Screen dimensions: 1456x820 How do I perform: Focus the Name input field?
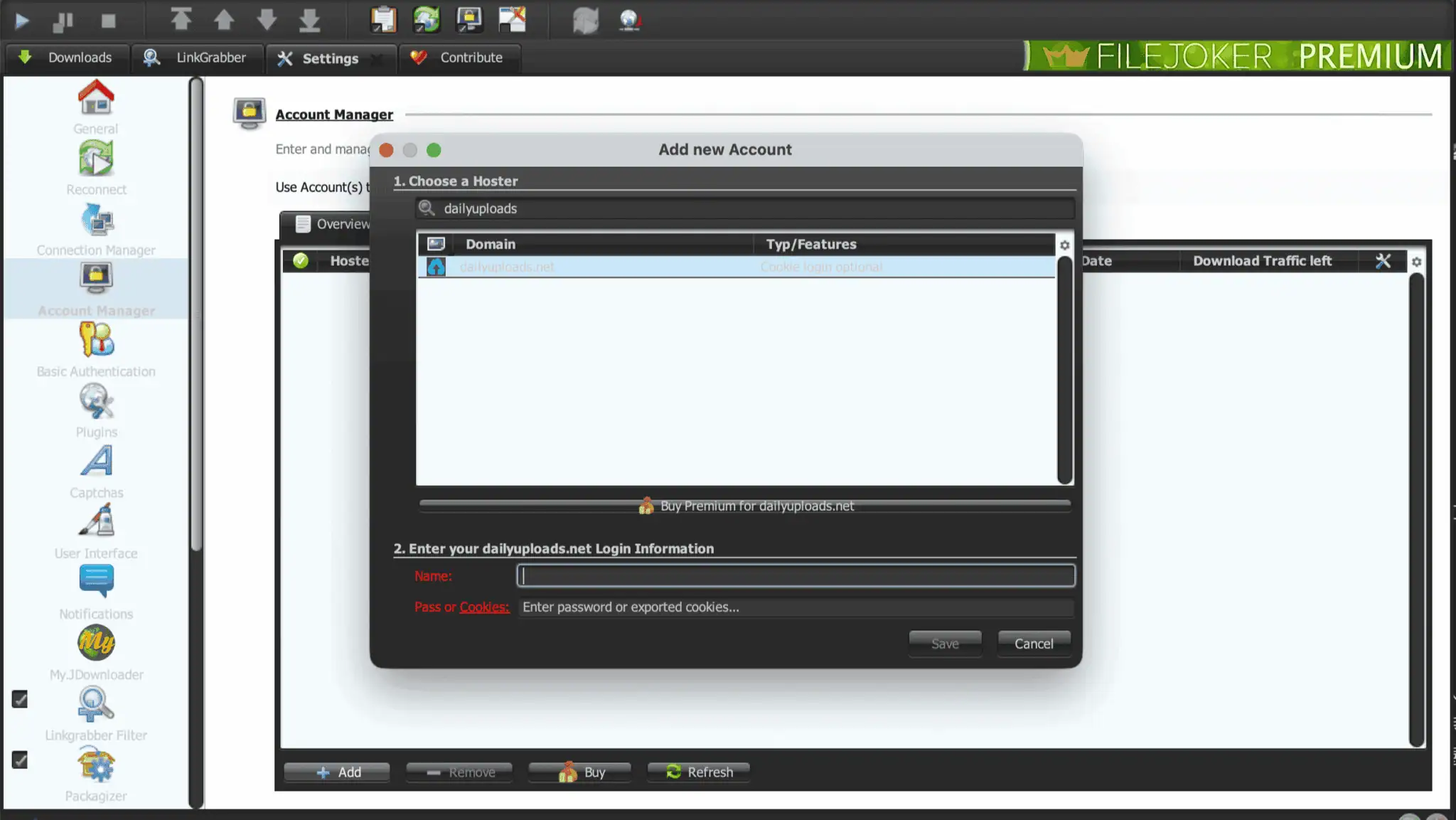click(x=796, y=576)
